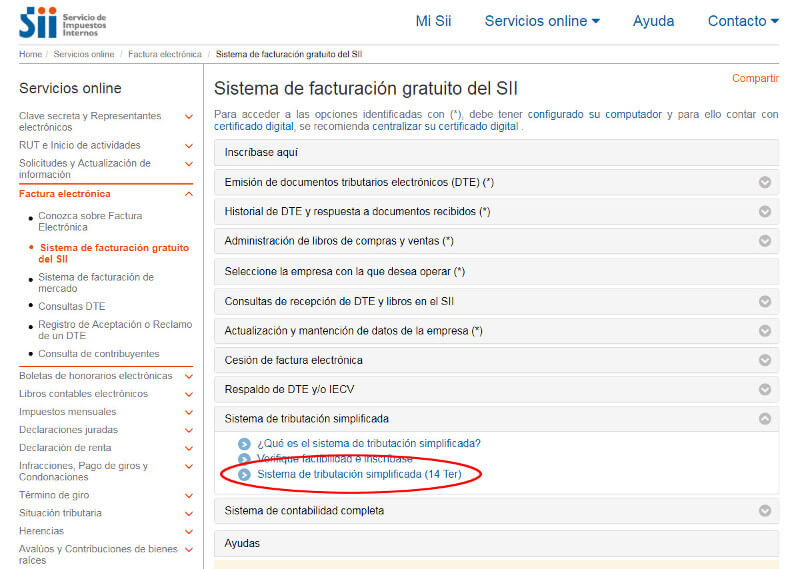The width and height of the screenshot is (800, 569).
Task: Click chevron icon on 'Respaldo de DTE y/o IECV' row
Action: pos(765,390)
